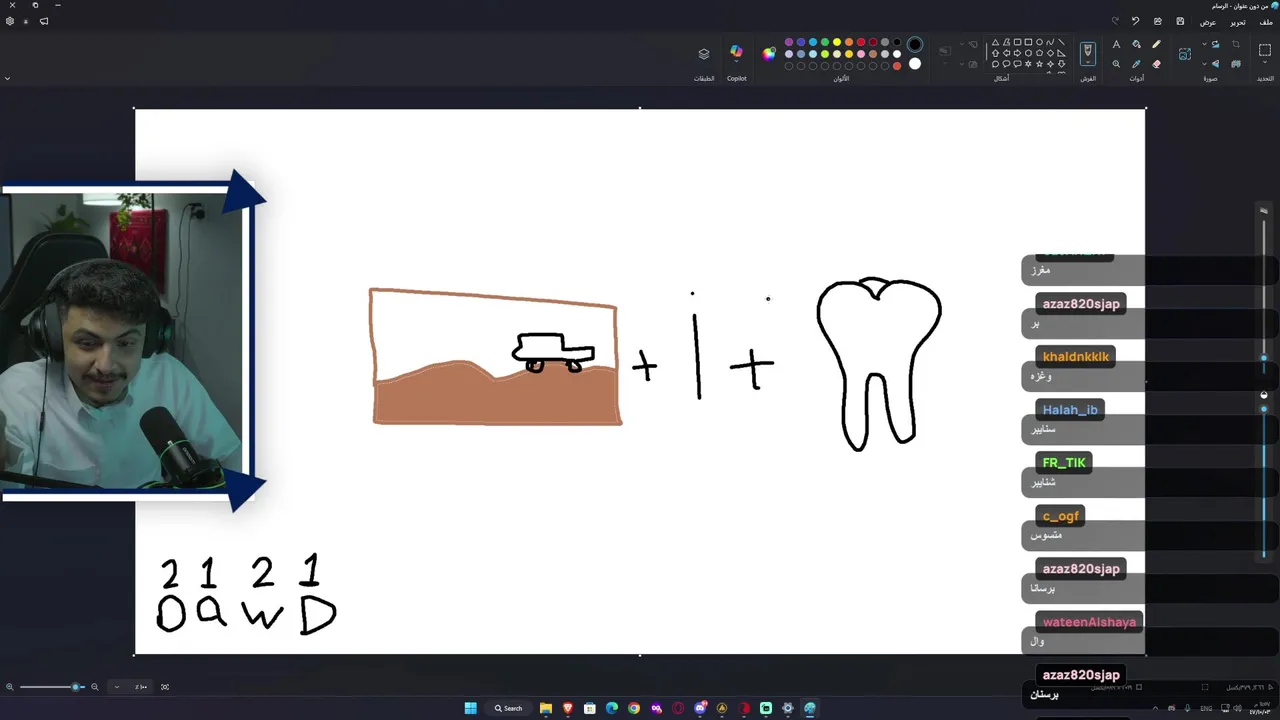Pick the Line shape
This screenshot has width=1280, height=720.
tap(1061, 42)
